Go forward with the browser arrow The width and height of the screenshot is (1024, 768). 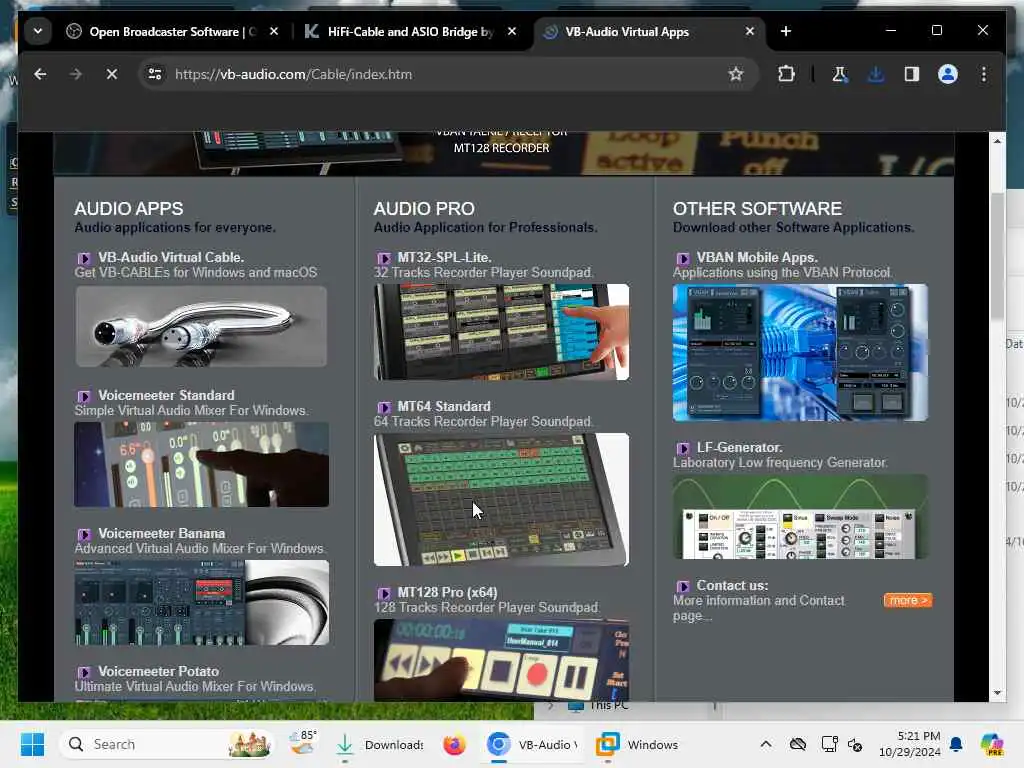76,74
